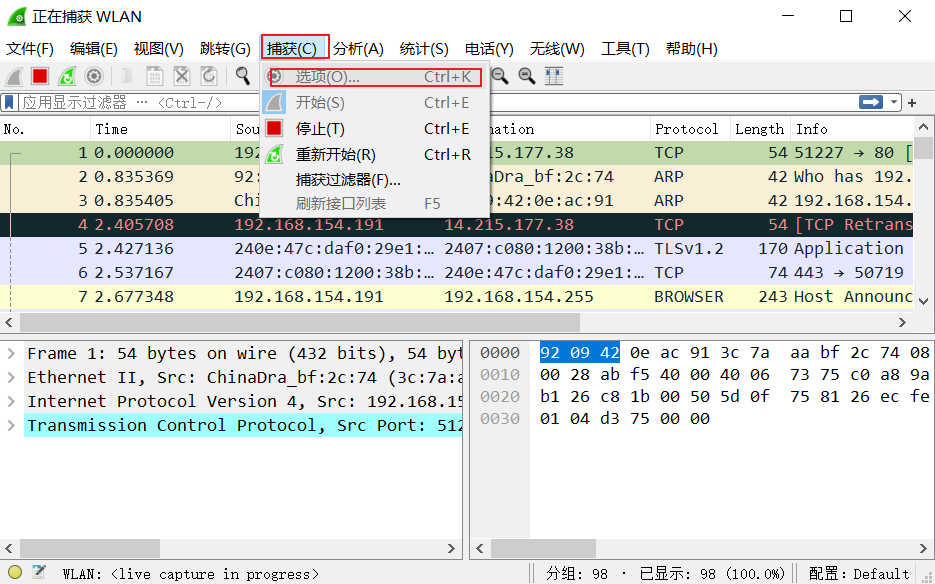Click the packet list vertical scrollbar down arrow

(923, 302)
